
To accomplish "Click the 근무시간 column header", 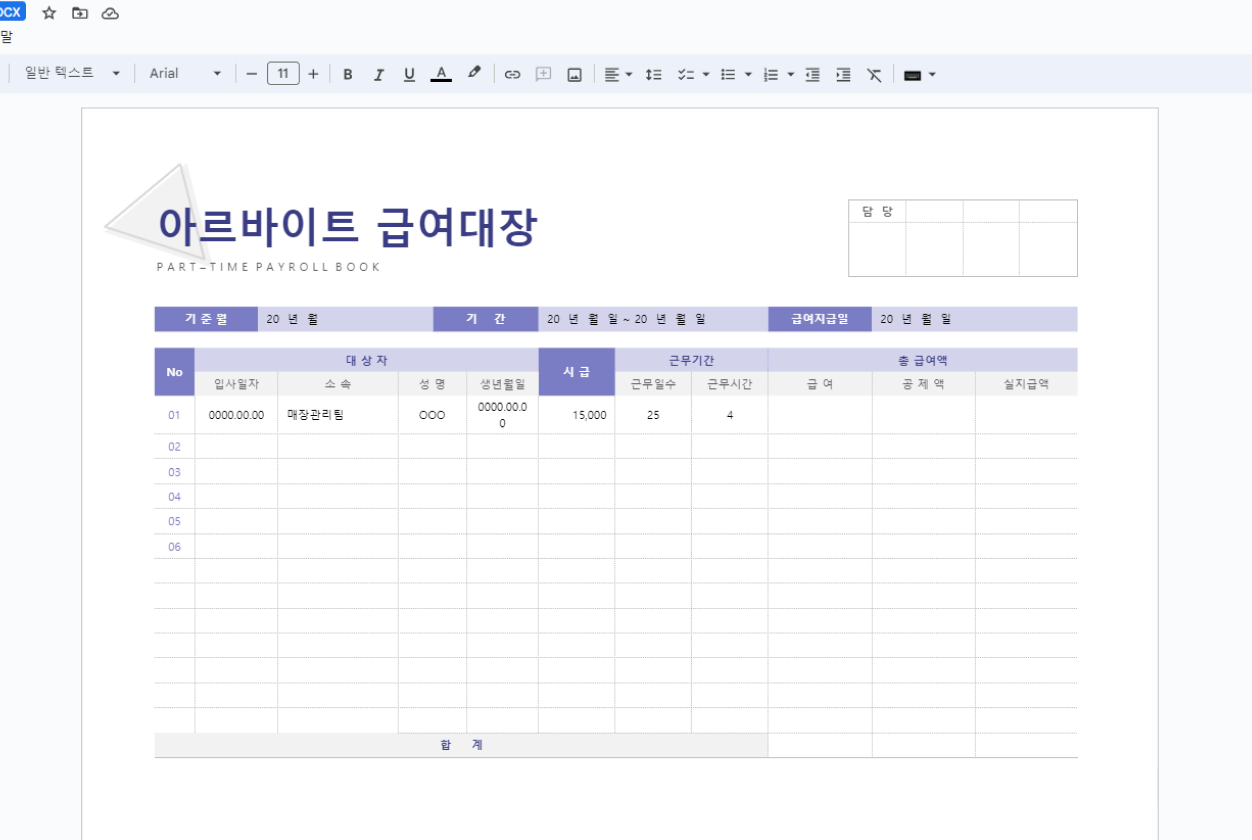I will (730, 384).
